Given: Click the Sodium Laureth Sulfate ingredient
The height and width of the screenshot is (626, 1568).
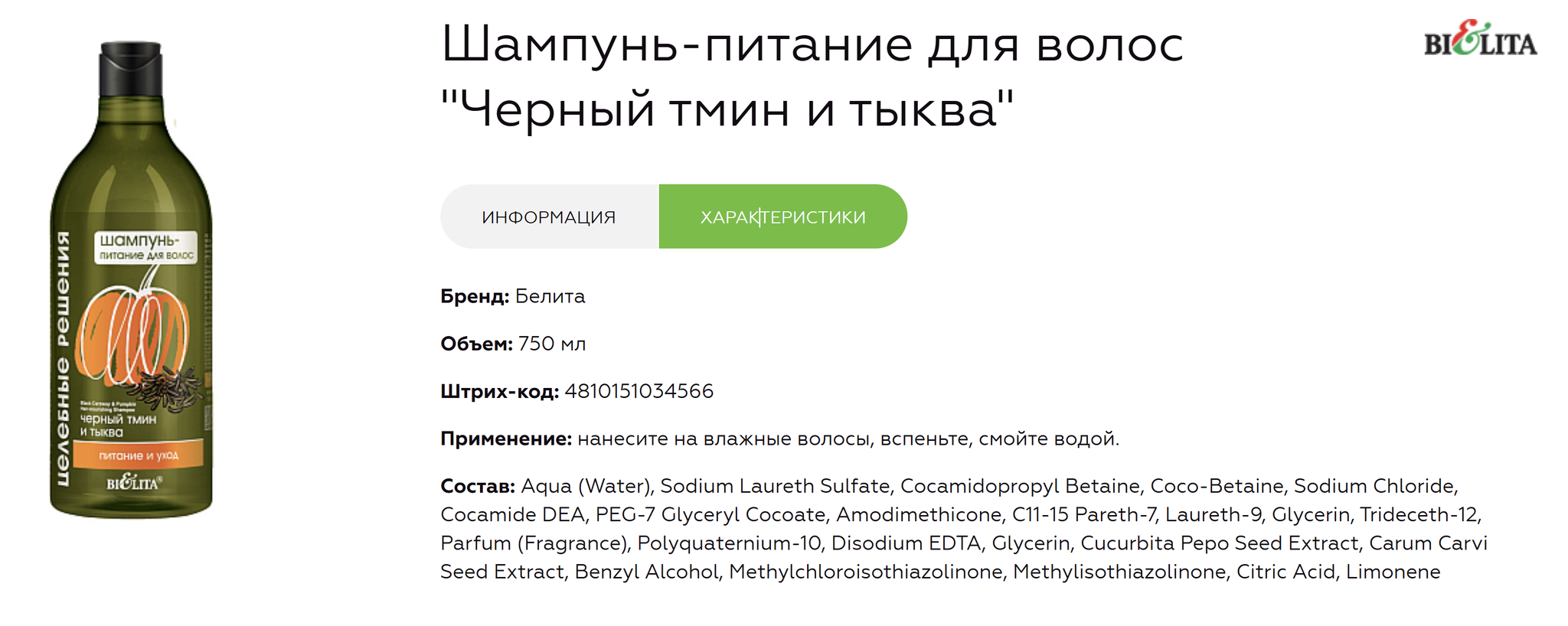Looking at the screenshot, I should pyautogui.click(x=775, y=486).
